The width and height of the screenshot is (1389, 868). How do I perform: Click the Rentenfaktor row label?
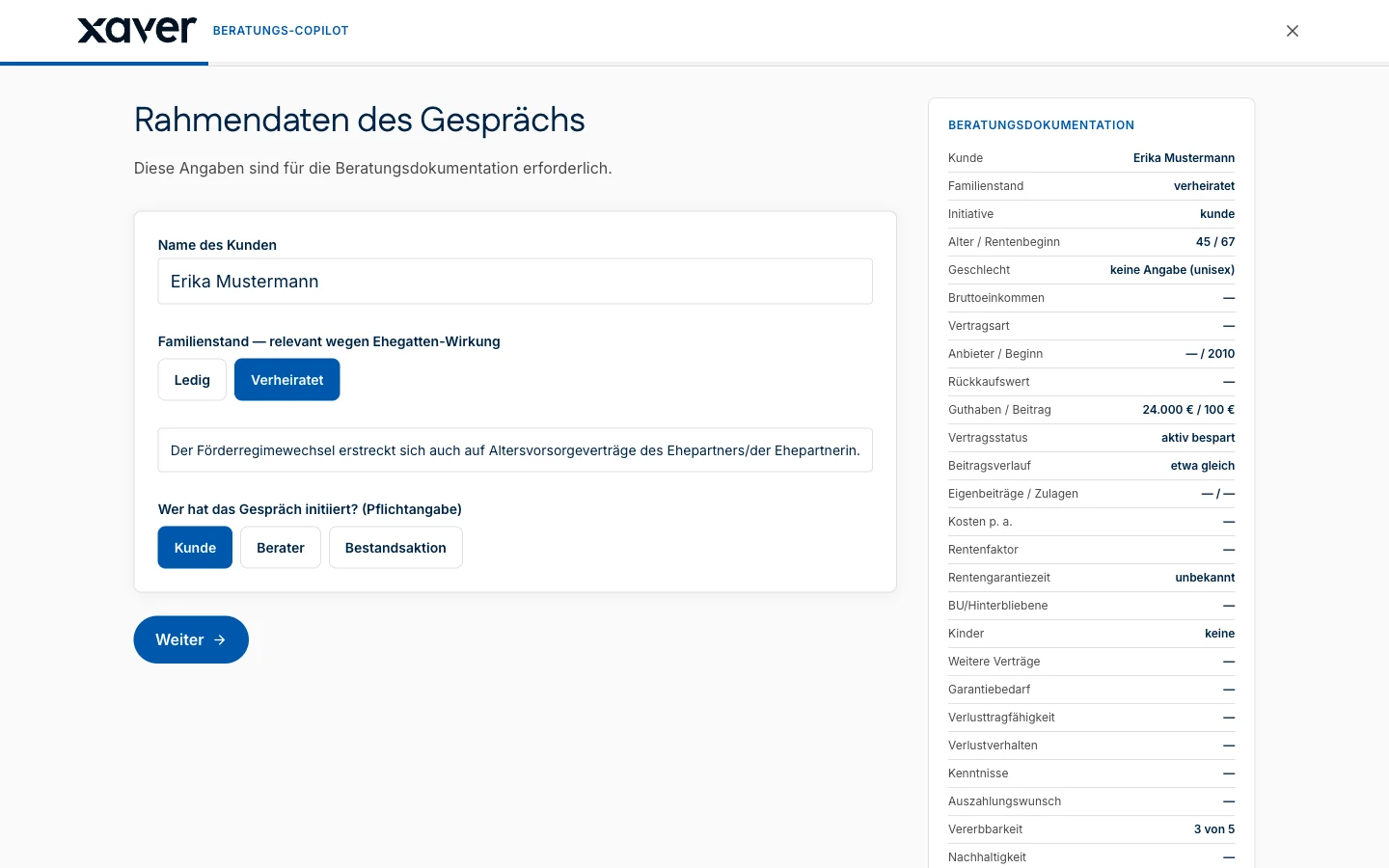click(x=983, y=550)
